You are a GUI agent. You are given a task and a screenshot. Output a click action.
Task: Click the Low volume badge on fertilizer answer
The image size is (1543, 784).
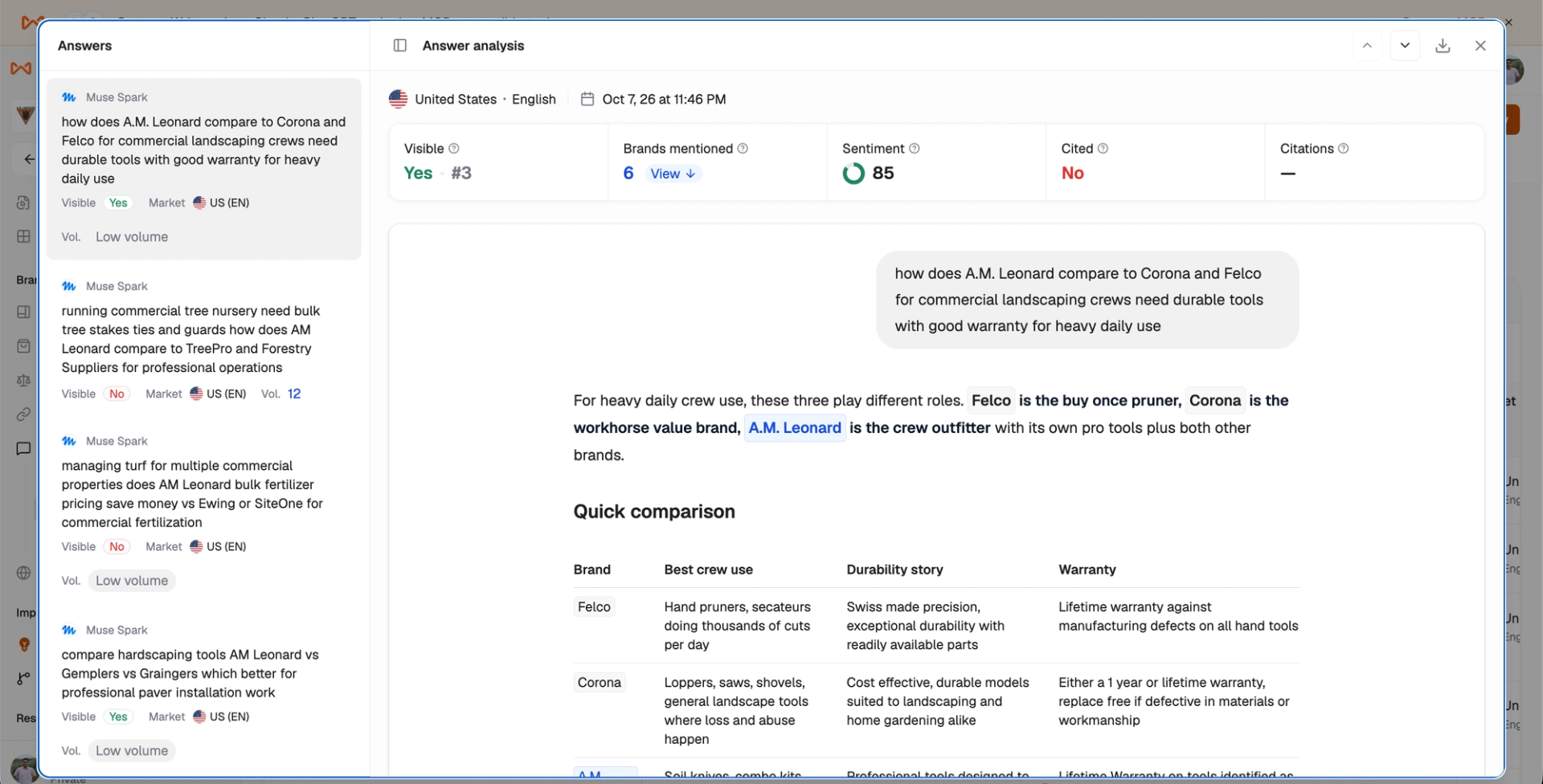[132, 581]
